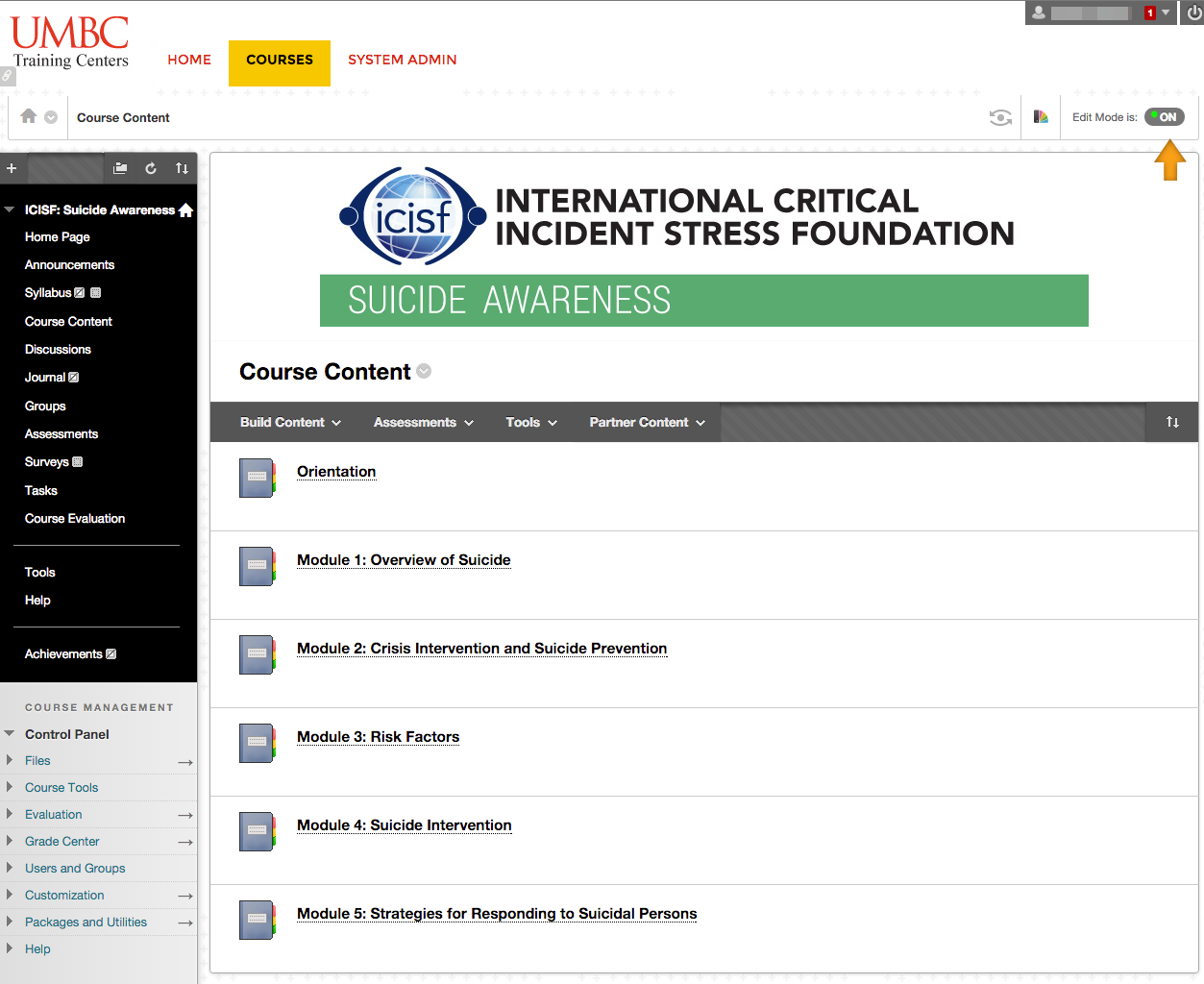This screenshot has width=1204, height=984.
Task: Open student preview eye icon
Action: point(1000,117)
